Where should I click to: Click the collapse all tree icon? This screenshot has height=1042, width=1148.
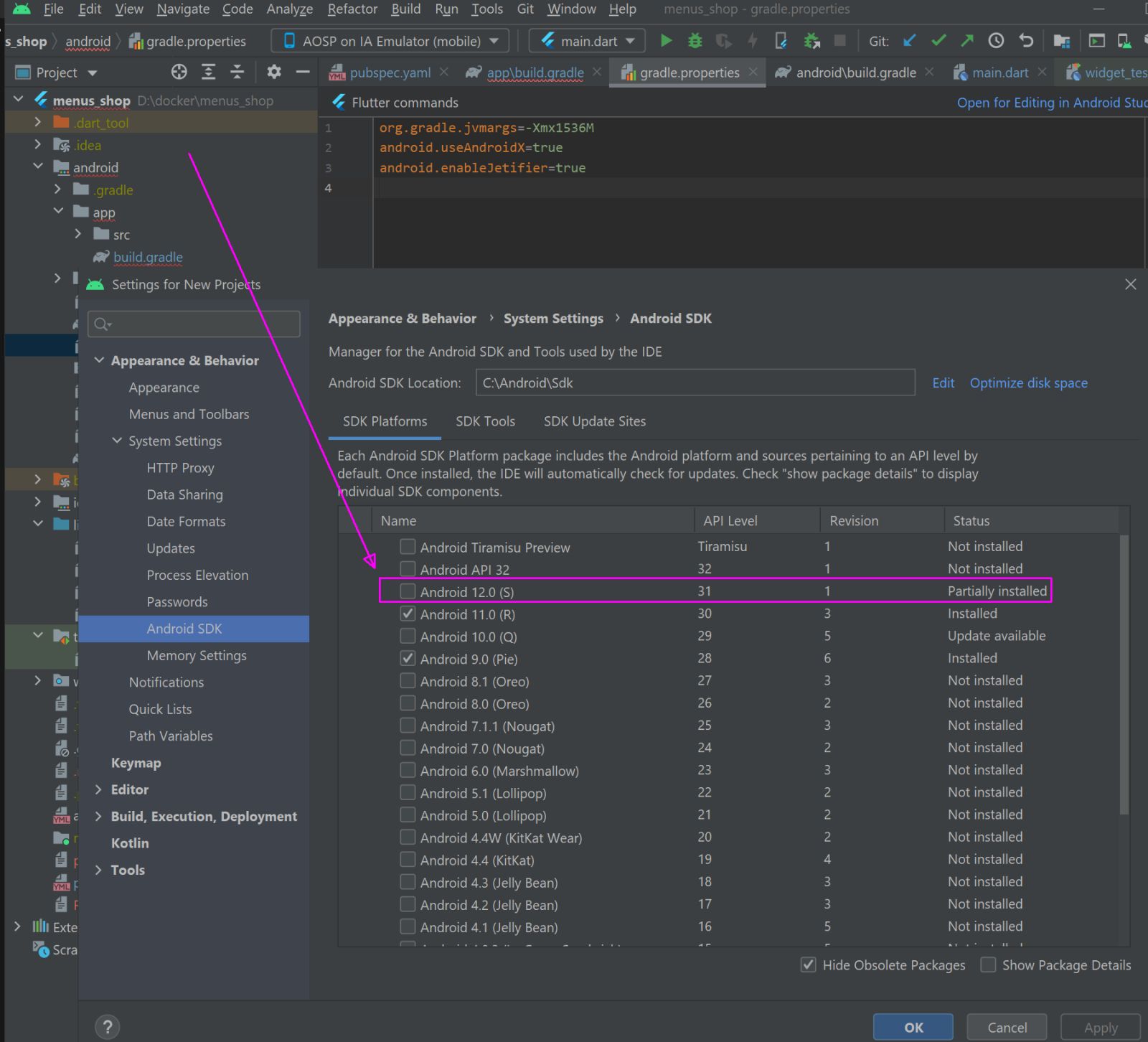click(237, 72)
